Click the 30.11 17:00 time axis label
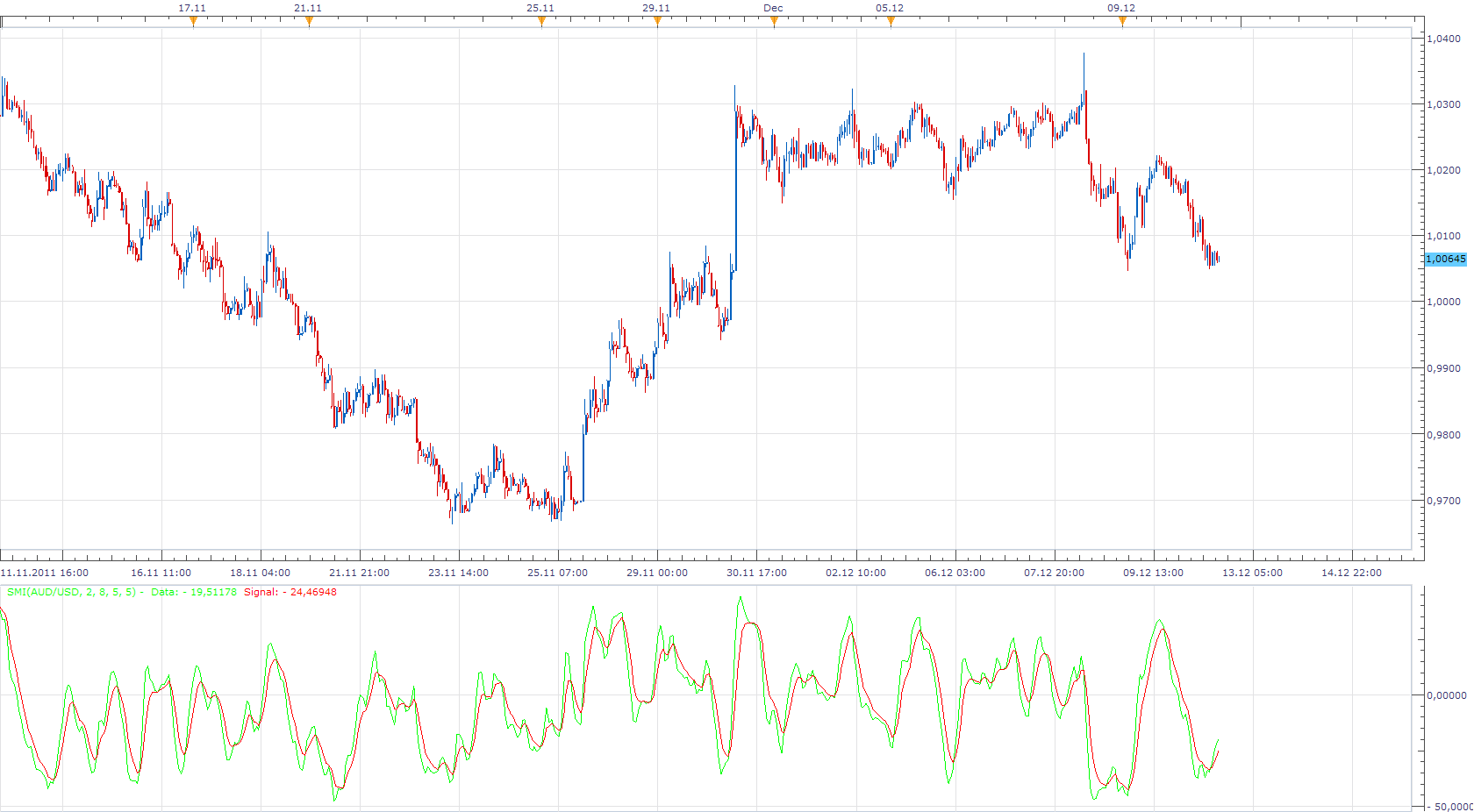 tap(757, 573)
